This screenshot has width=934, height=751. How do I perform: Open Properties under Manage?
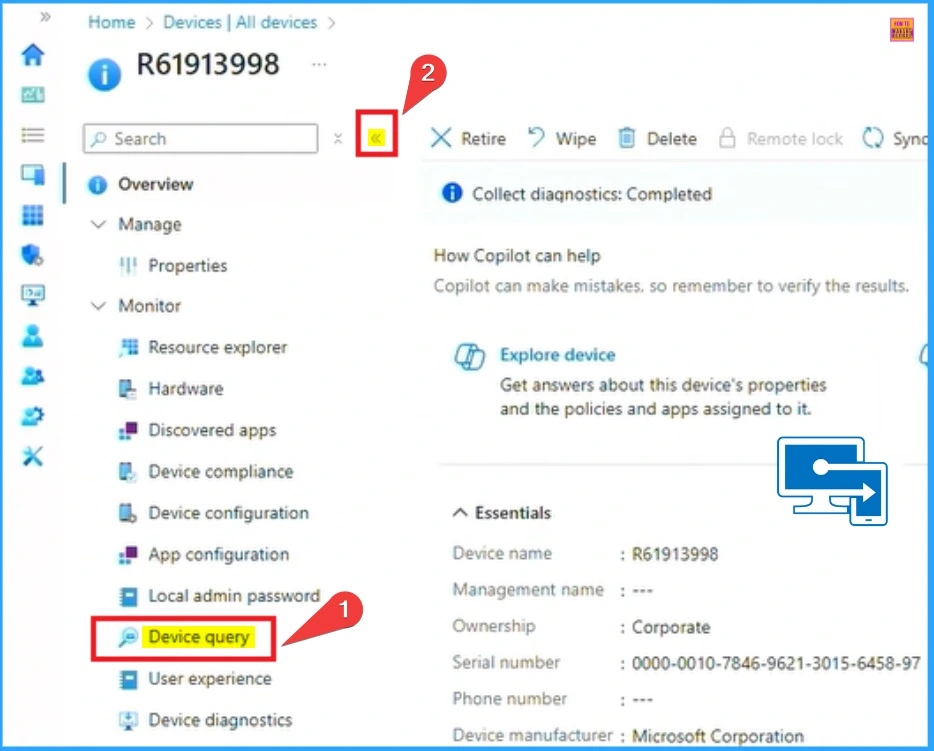188,266
